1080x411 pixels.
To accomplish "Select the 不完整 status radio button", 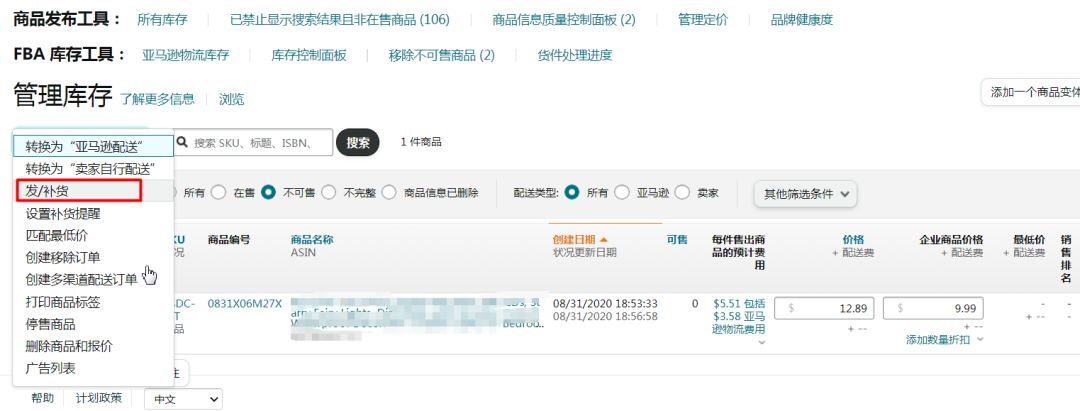I will click(328, 192).
